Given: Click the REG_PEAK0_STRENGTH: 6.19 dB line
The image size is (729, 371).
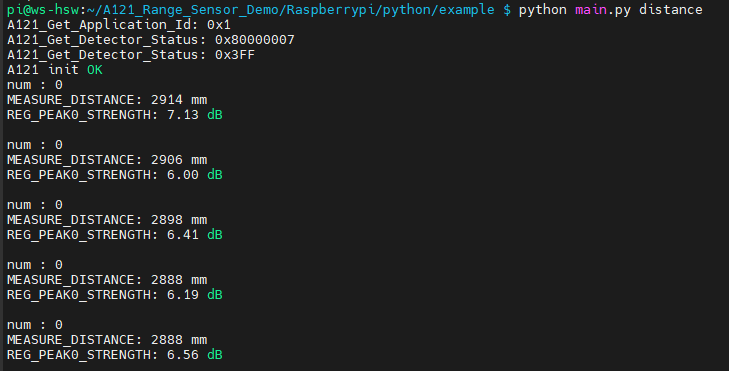Looking at the screenshot, I should 114,295.
